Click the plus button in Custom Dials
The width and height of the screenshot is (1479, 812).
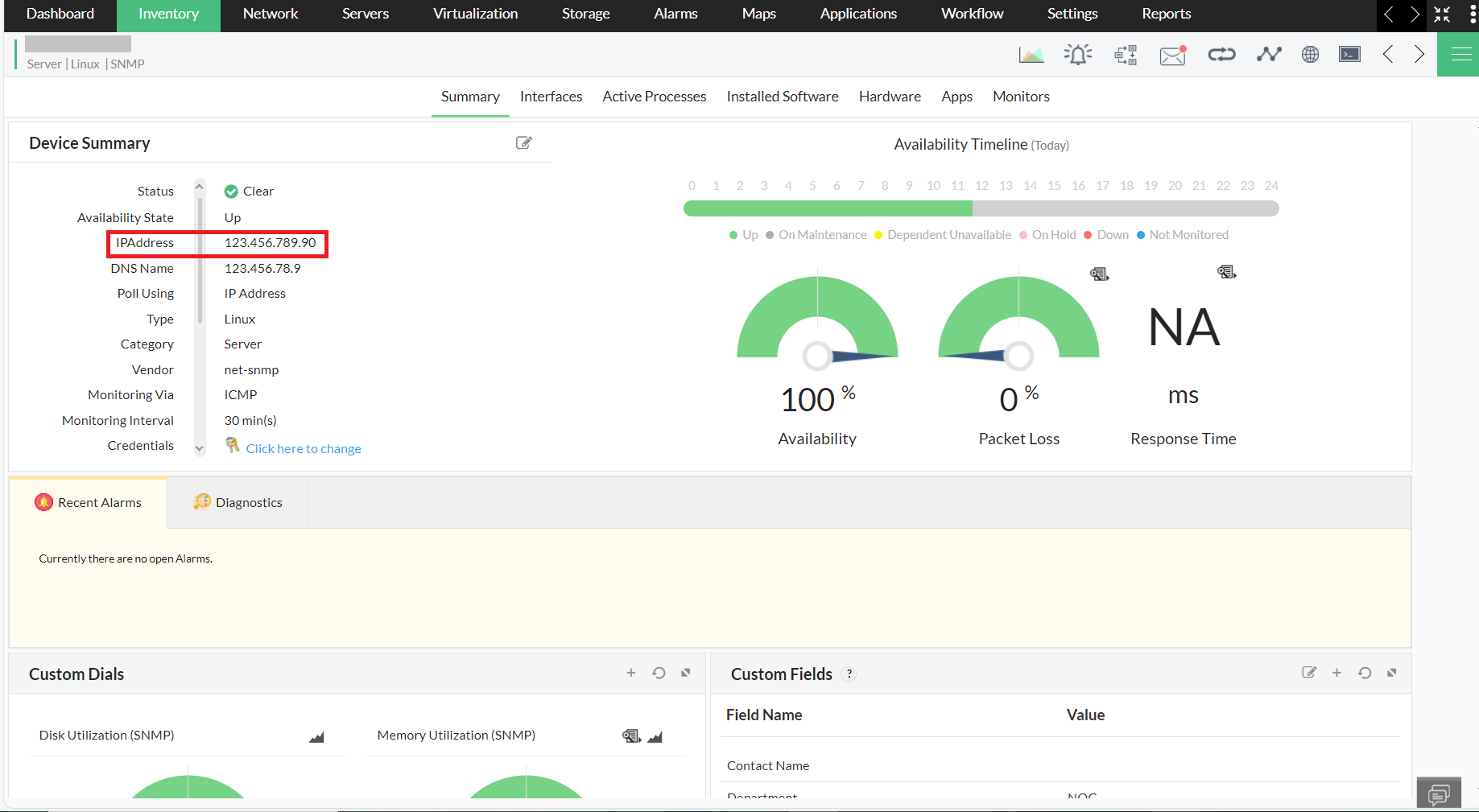pos(631,673)
